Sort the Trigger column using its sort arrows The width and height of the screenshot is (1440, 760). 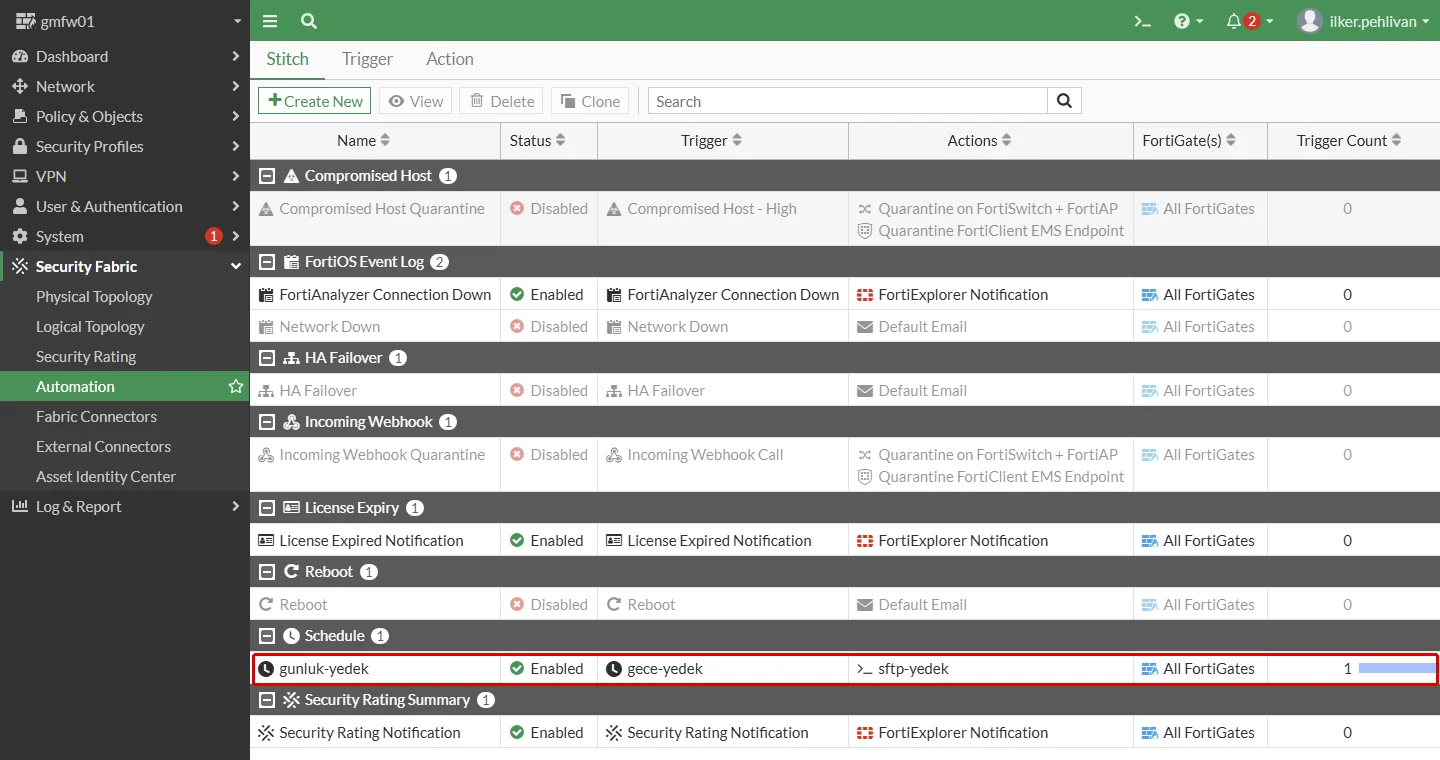pos(737,141)
